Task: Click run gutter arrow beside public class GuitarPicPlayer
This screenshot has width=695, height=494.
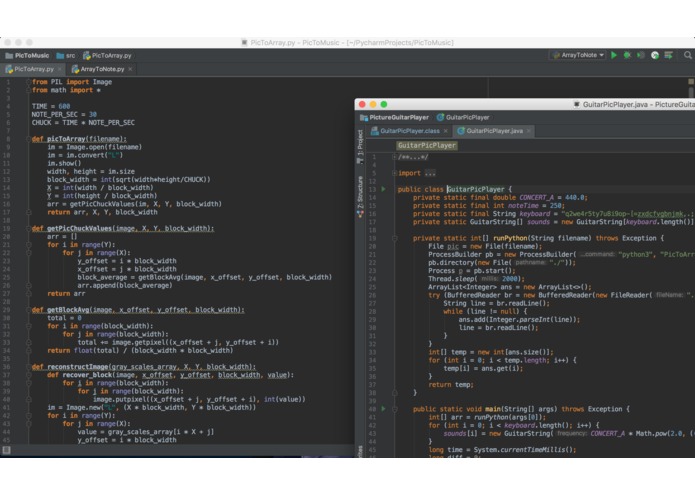Action: pos(383,189)
